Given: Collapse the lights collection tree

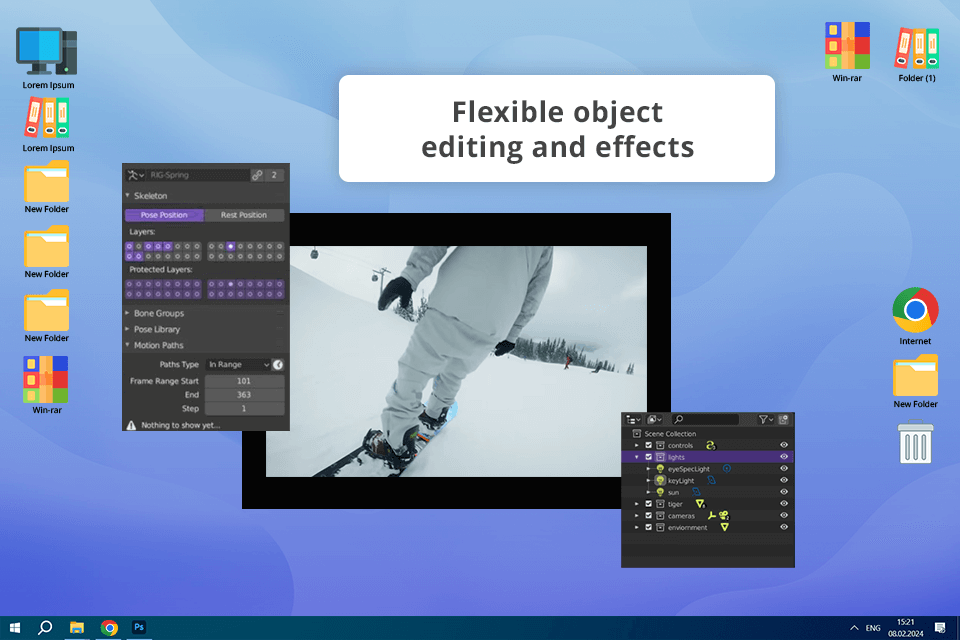Looking at the screenshot, I should pos(637,457).
